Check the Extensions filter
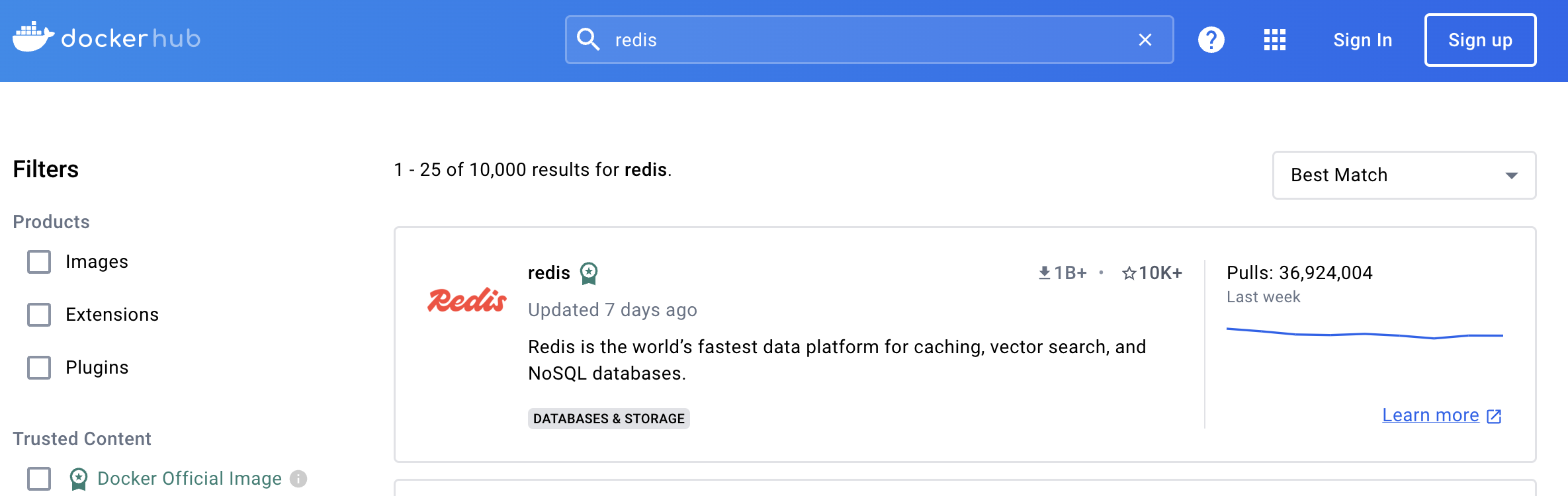1568x496 pixels. click(39, 315)
